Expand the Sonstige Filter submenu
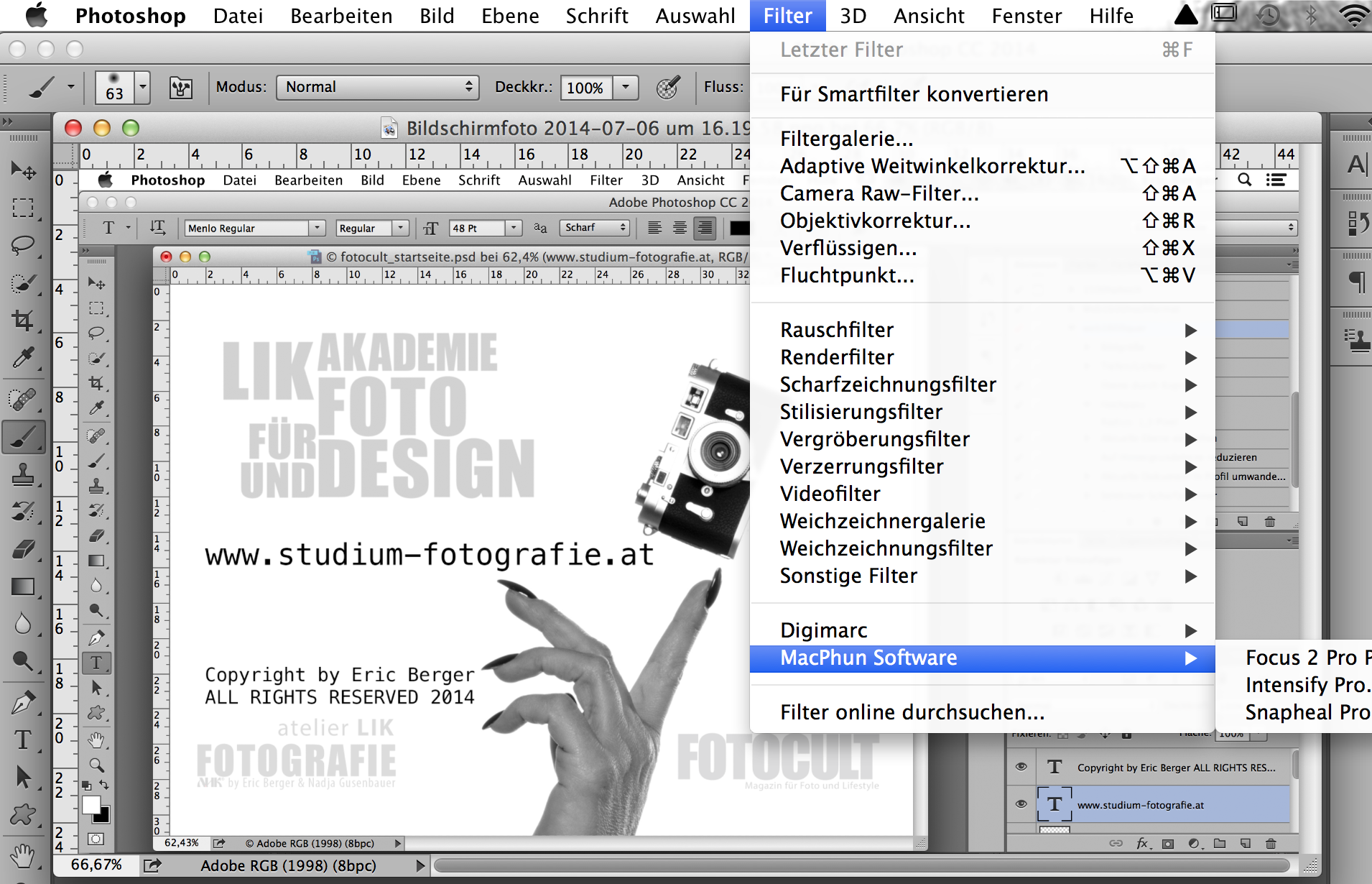1372x884 pixels. point(983,576)
